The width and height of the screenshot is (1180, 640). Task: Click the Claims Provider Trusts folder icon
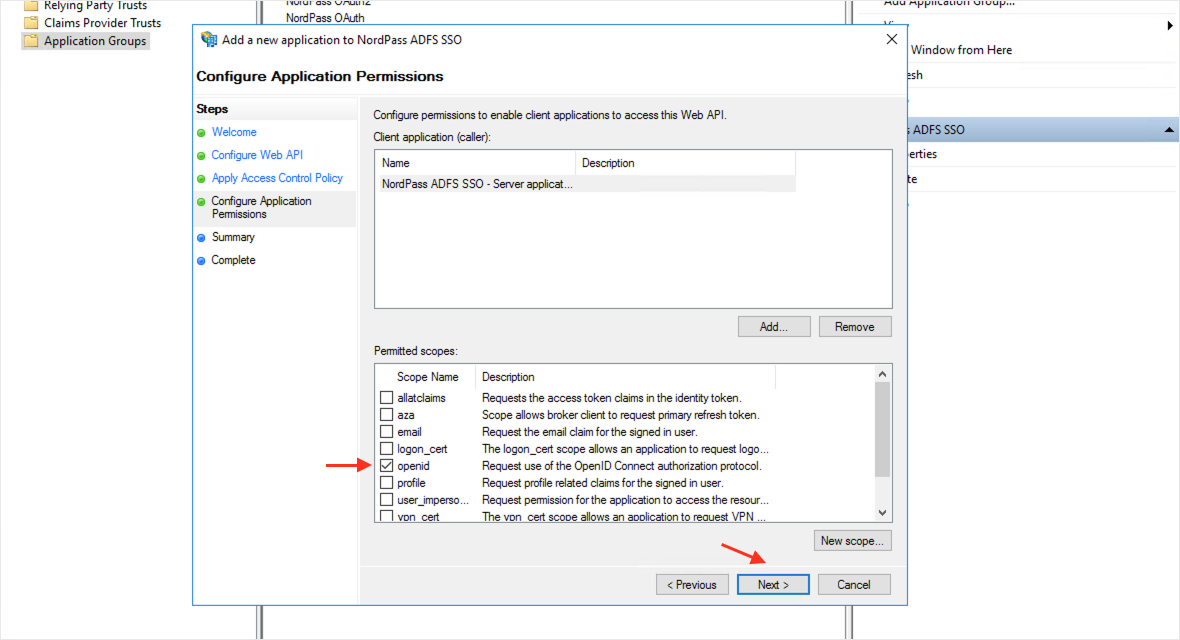pyautogui.click(x=31, y=23)
